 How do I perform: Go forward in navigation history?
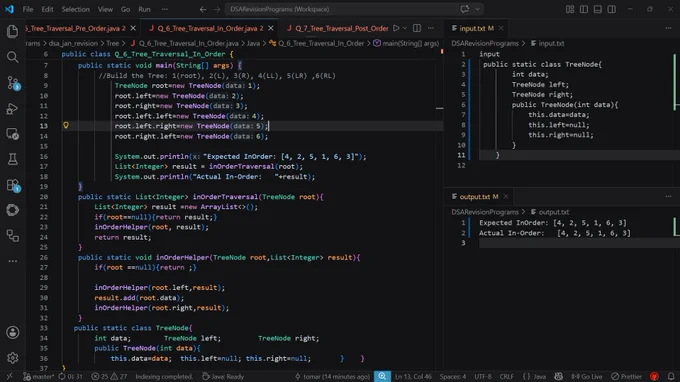coord(217,9)
